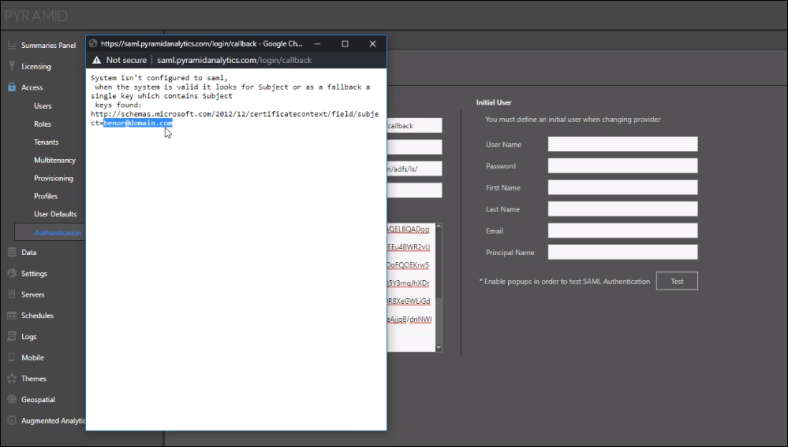This screenshot has width=788, height=447.
Task: Open Summaries Panel section
Action: (x=48, y=45)
